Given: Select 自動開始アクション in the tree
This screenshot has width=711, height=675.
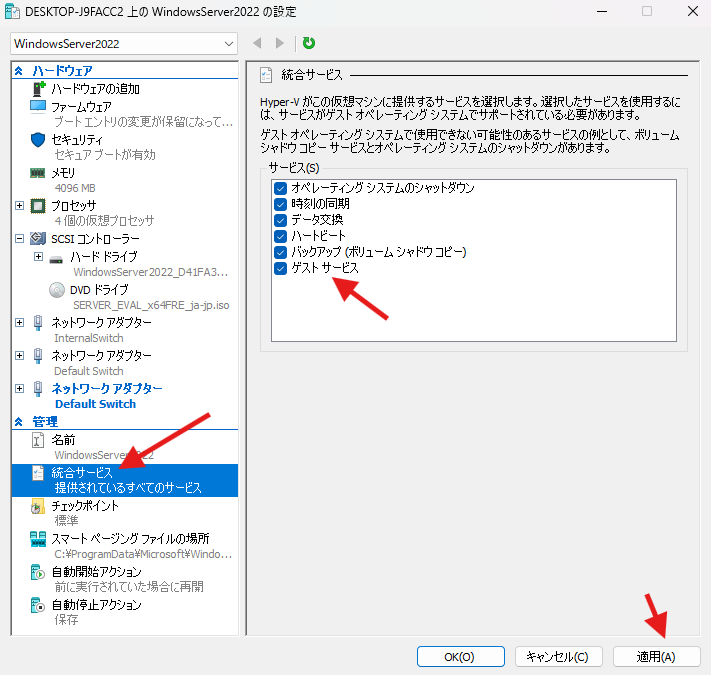Looking at the screenshot, I should click(x=96, y=572).
